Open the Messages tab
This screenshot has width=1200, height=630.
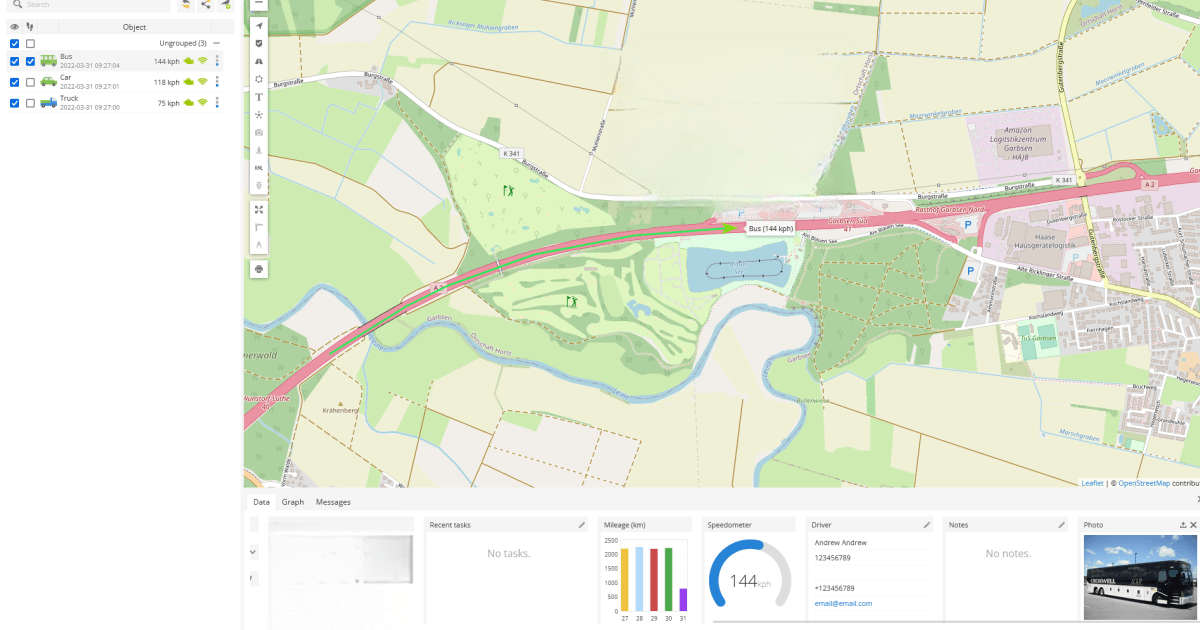333,502
